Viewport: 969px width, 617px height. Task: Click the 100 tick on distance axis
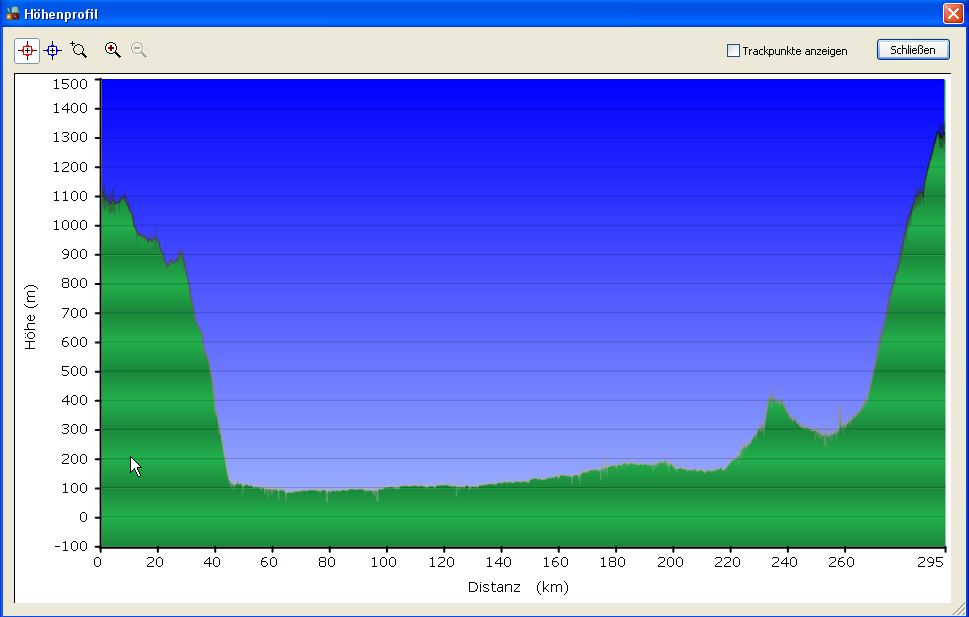pos(384,563)
